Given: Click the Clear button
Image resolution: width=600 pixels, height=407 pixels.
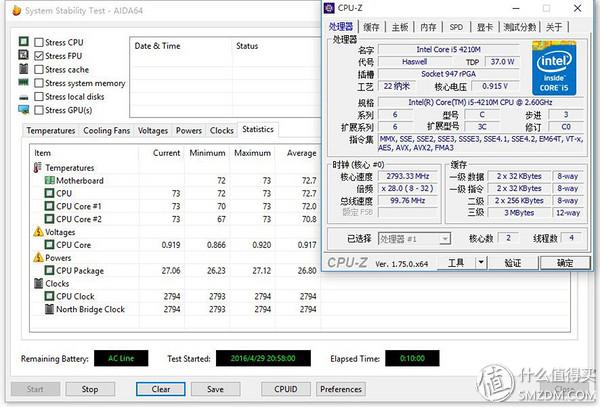Looking at the screenshot, I should 161,389.
